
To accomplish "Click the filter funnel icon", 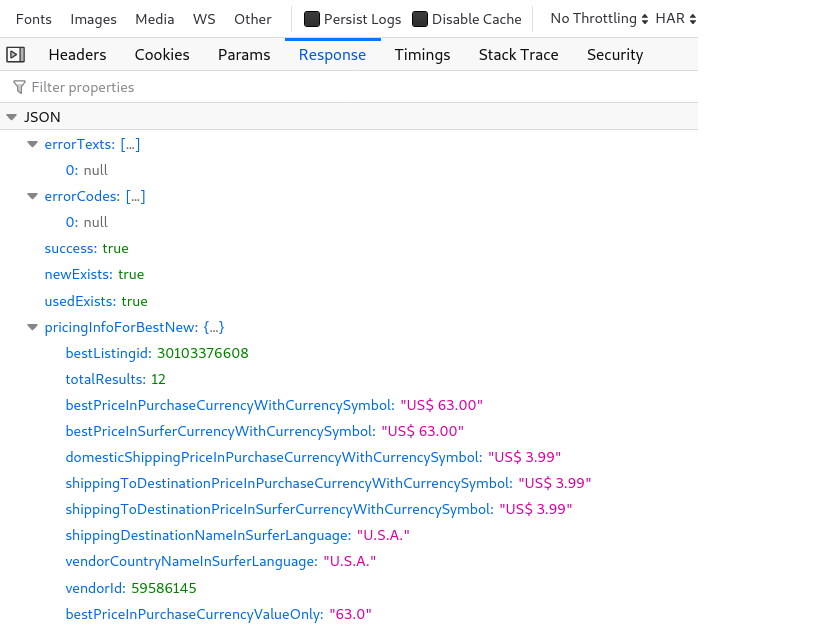I will 19,87.
